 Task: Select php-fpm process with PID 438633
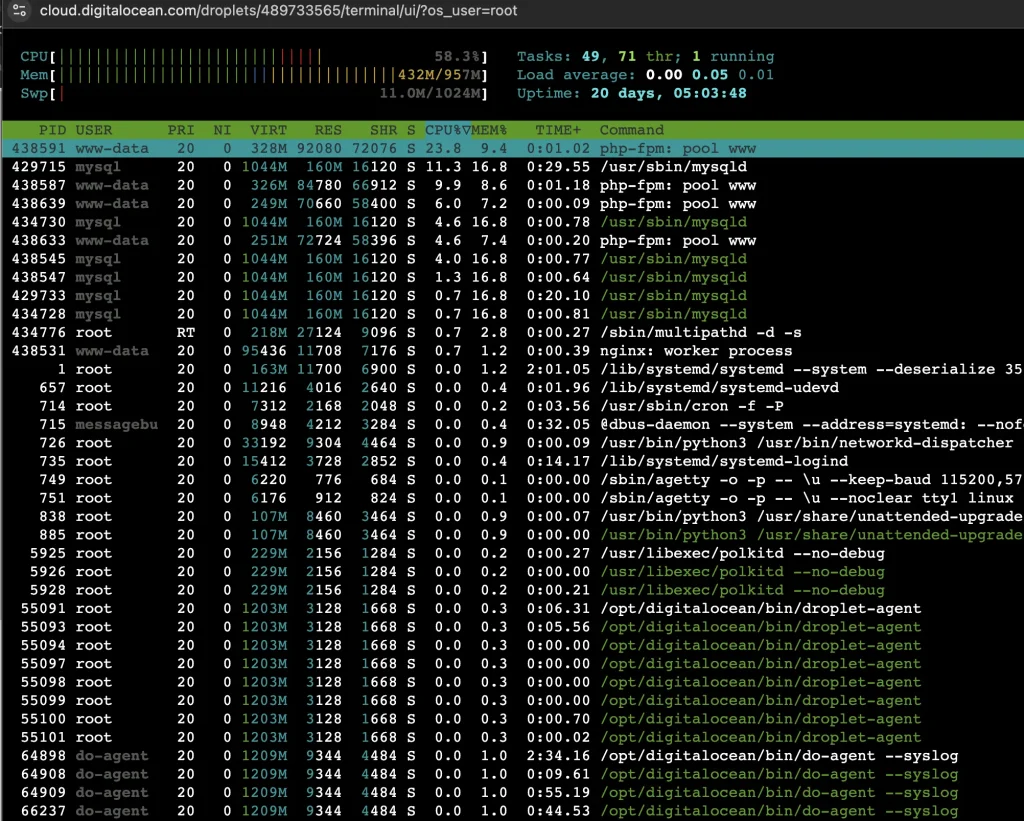(512, 240)
